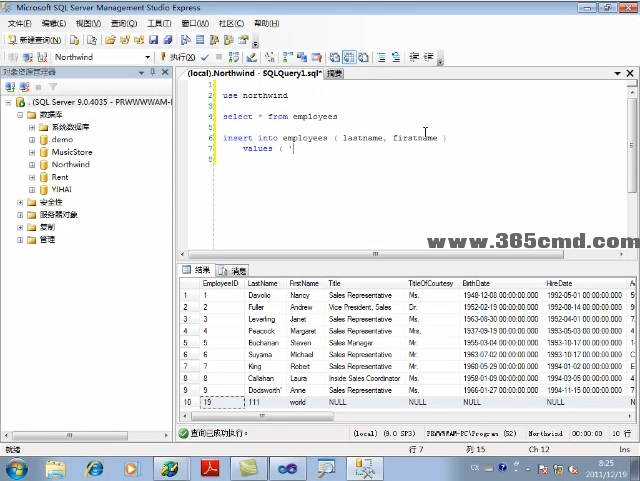Screen dimensions: 640x481
Task: Toggle Include Actual Execution Plan
Action: pyautogui.click(x=288, y=57)
